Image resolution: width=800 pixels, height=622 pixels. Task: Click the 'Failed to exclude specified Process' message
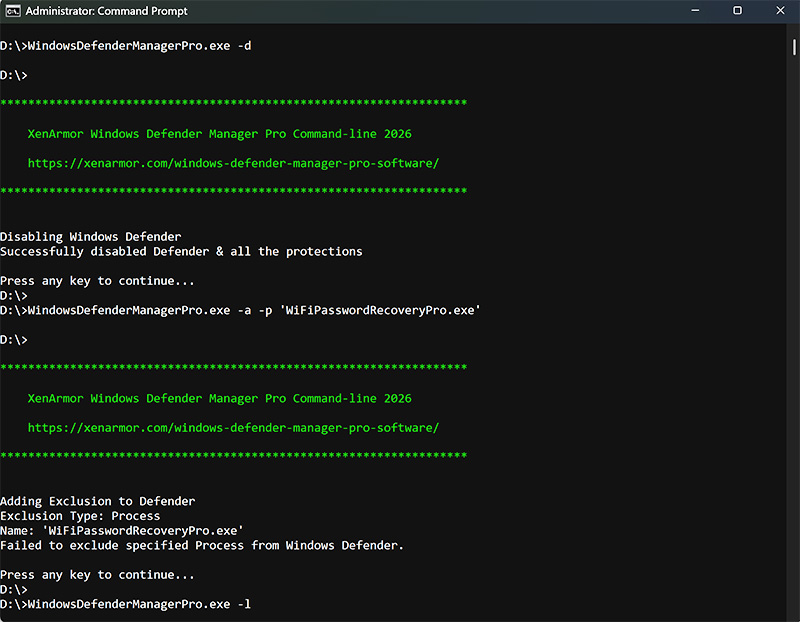point(202,545)
